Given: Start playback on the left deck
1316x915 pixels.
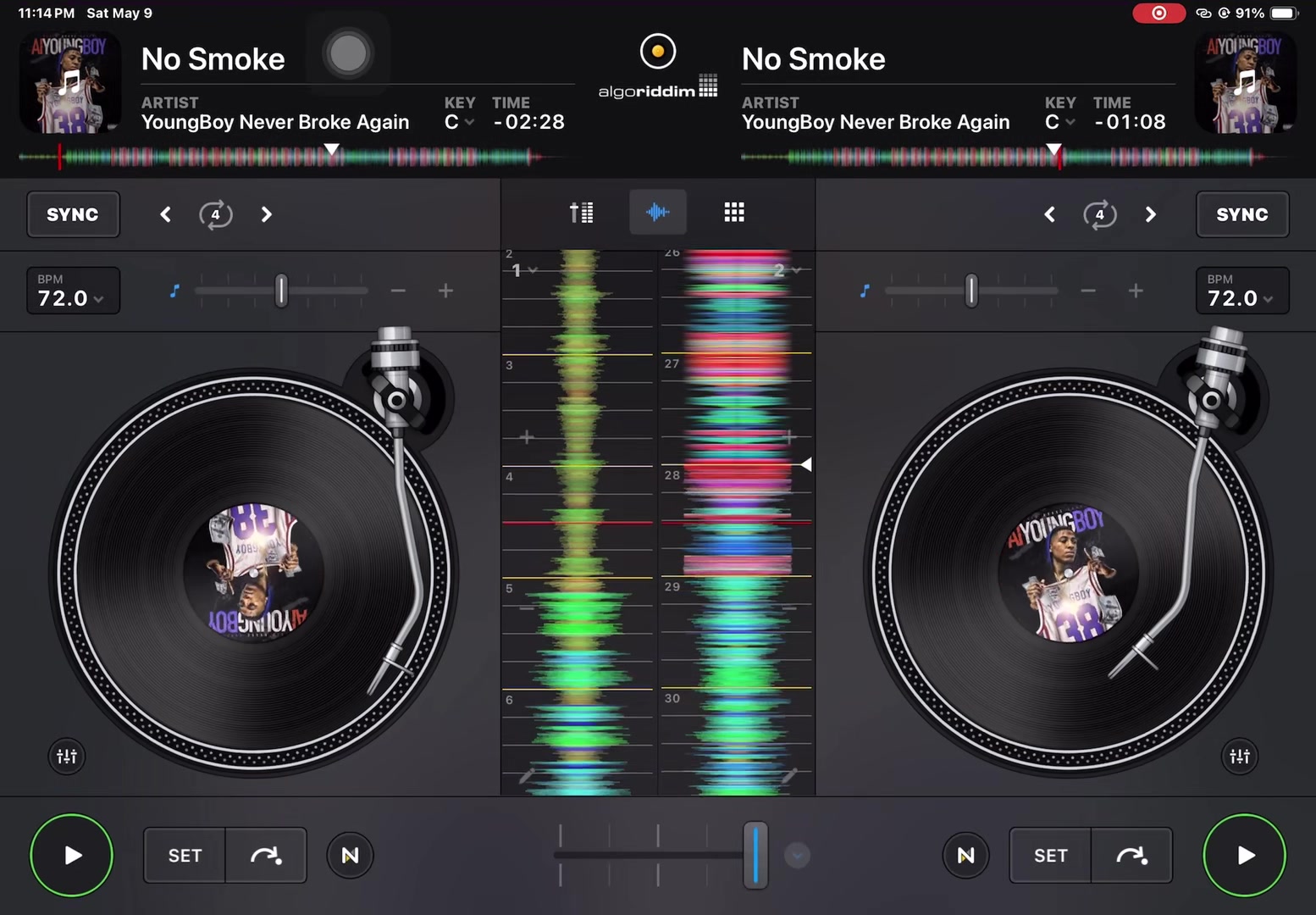Looking at the screenshot, I should click(x=71, y=855).
